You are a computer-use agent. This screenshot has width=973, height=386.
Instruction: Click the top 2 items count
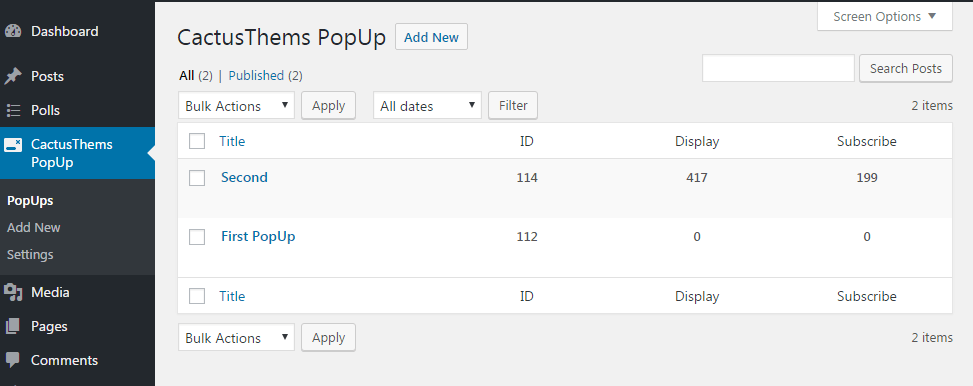pyautogui.click(x=931, y=105)
